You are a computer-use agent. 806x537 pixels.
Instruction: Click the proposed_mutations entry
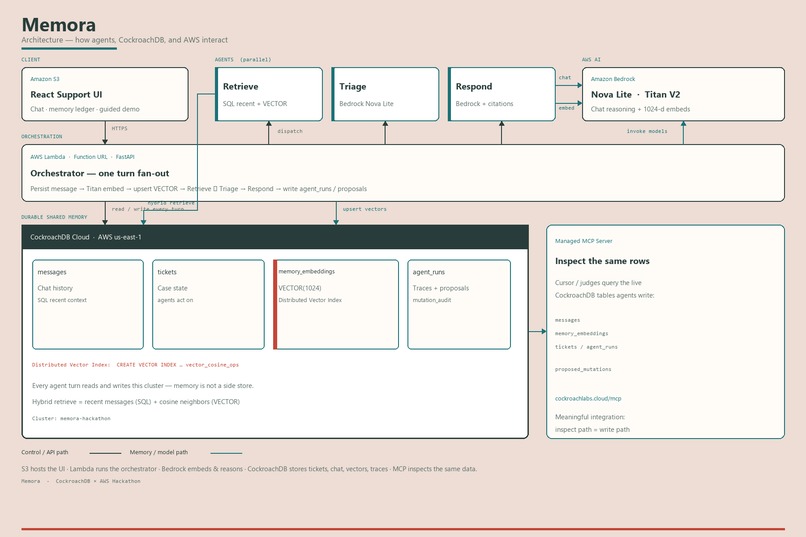(583, 369)
